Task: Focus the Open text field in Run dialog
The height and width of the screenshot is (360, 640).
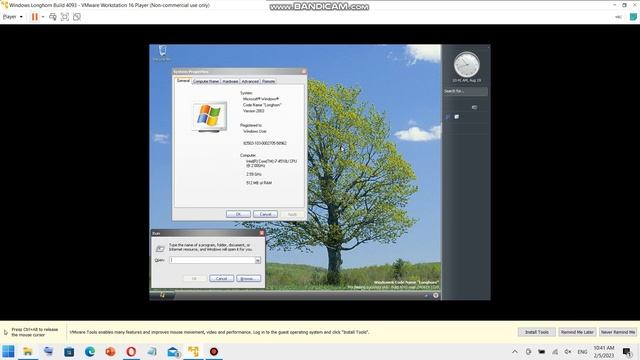Action: click(212, 260)
